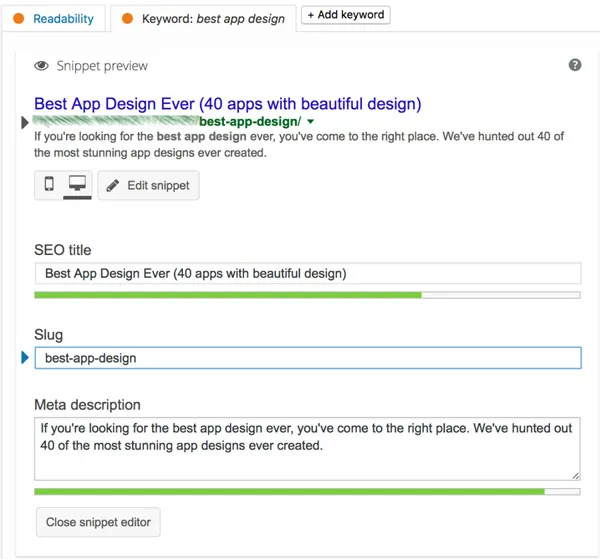The image size is (600, 560).
Task: Click the pencil icon in Edit snippet
Action: [x=112, y=186]
